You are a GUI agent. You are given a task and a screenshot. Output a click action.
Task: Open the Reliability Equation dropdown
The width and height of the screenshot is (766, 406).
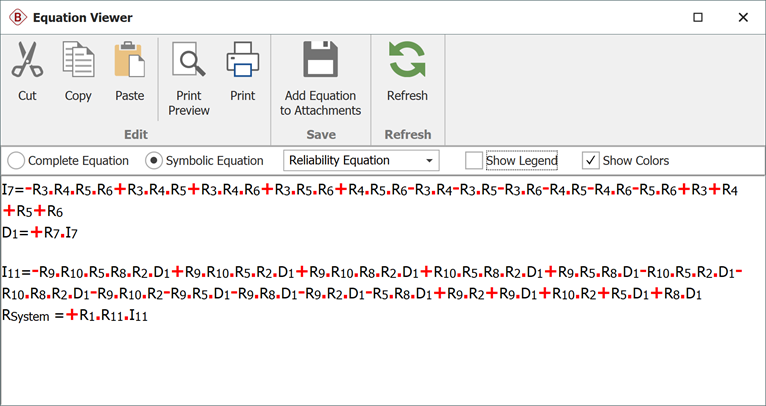(362, 160)
